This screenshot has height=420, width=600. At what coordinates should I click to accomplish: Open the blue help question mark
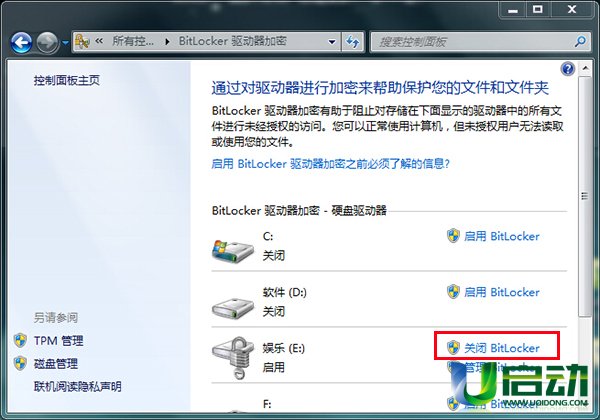(x=567, y=69)
